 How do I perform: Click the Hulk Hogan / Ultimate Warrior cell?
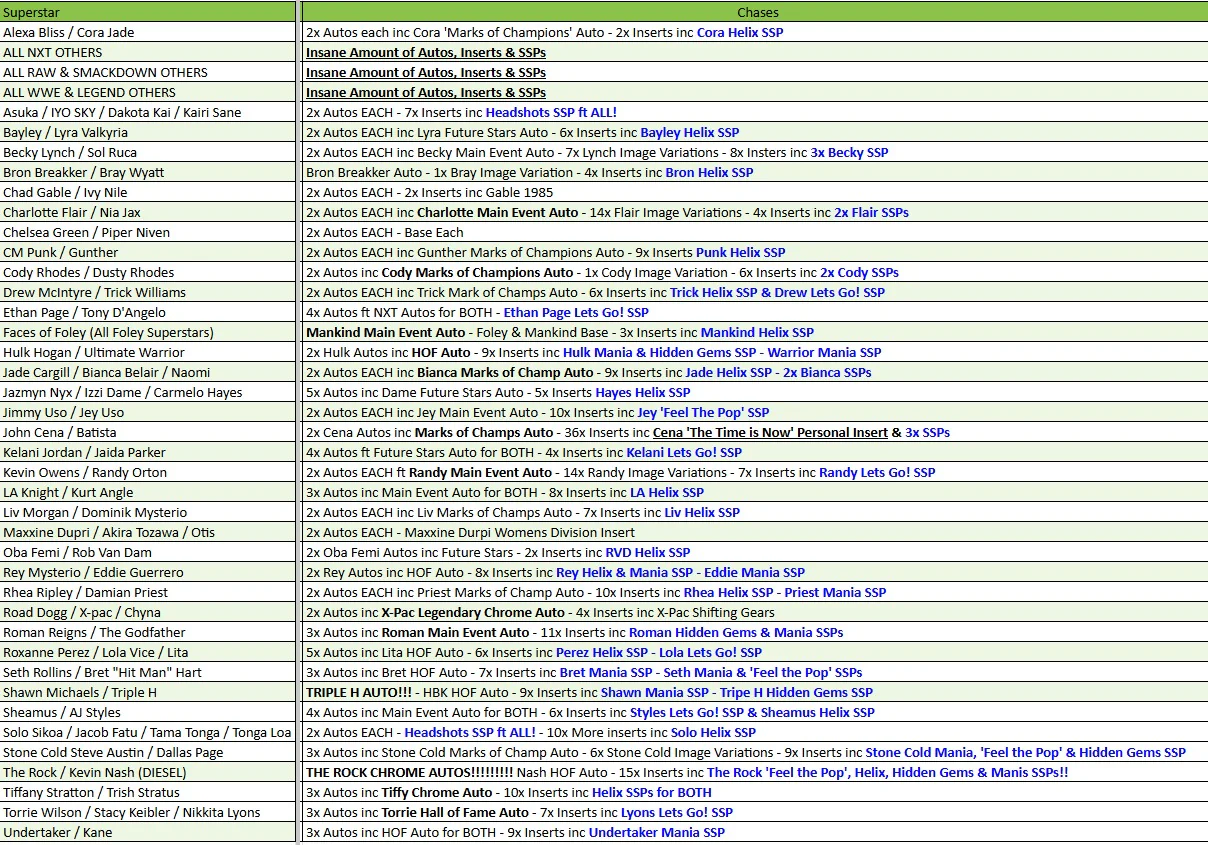pos(148,352)
